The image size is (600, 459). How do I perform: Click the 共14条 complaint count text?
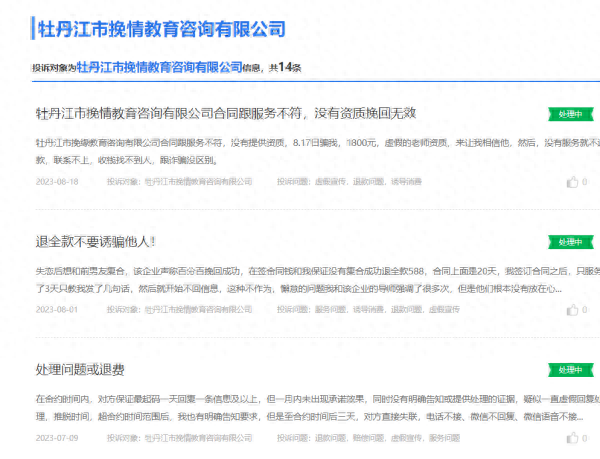(x=285, y=68)
